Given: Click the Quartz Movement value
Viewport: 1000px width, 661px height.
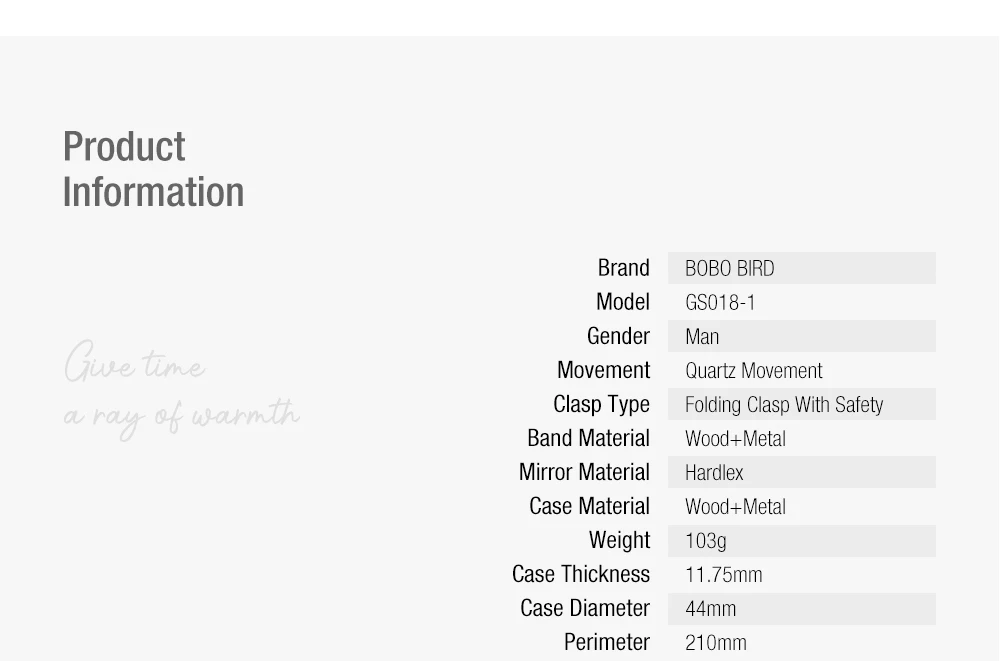Looking at the screenshot, I should [754, 371].
